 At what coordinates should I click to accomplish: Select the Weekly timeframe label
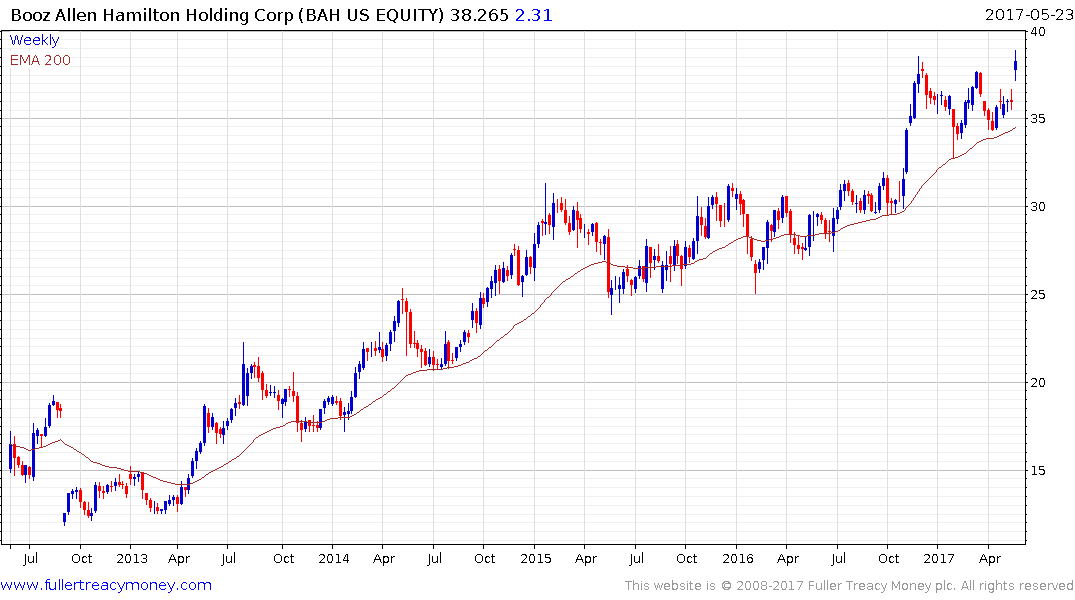34,40
